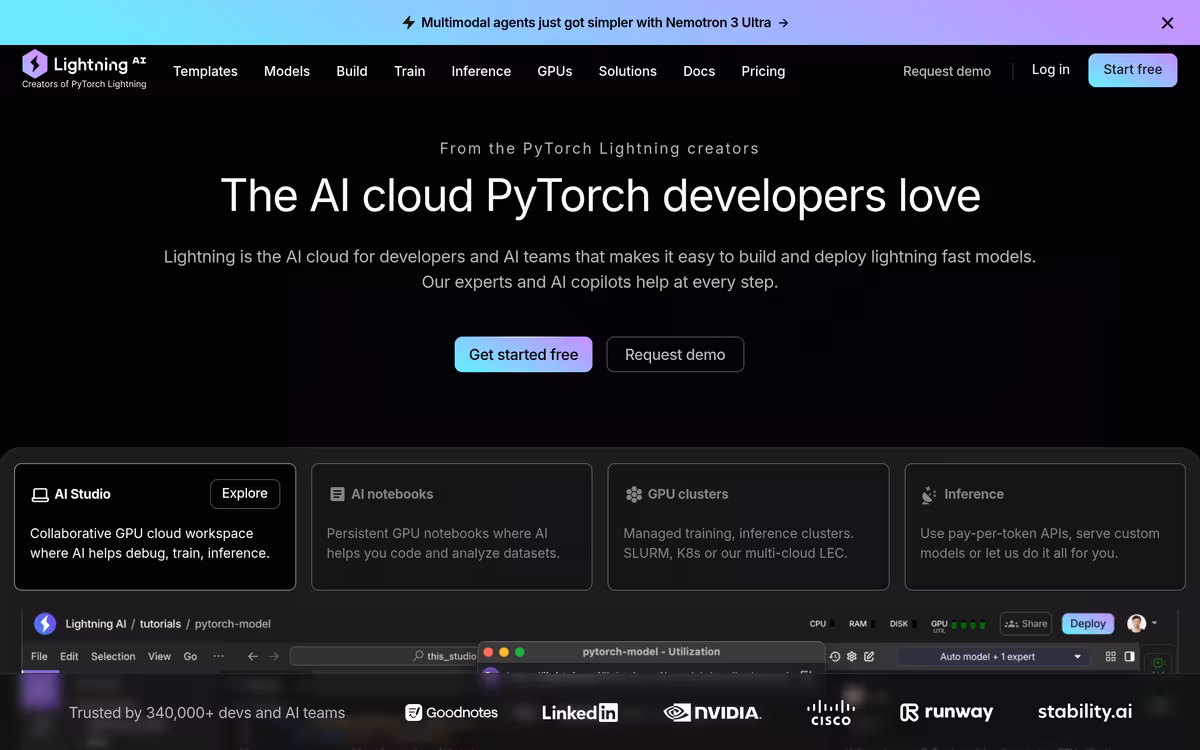Click the layout grid icon

(x=1111, y=657)
